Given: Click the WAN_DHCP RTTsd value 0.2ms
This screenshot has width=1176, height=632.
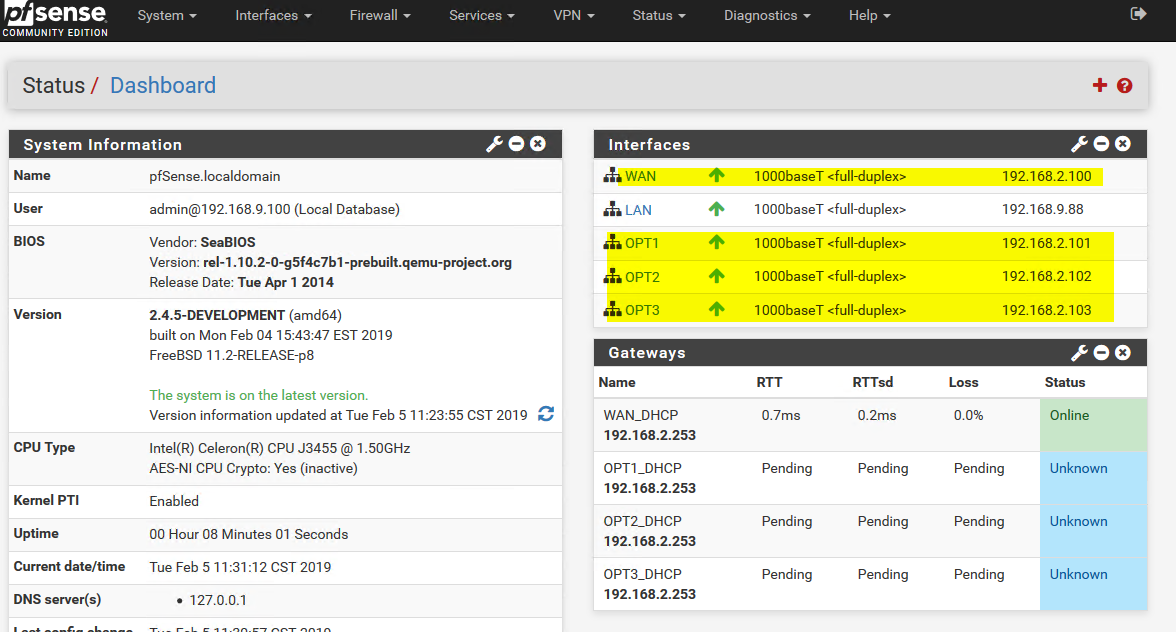Looking at the screenshot, I should [877, 415].
